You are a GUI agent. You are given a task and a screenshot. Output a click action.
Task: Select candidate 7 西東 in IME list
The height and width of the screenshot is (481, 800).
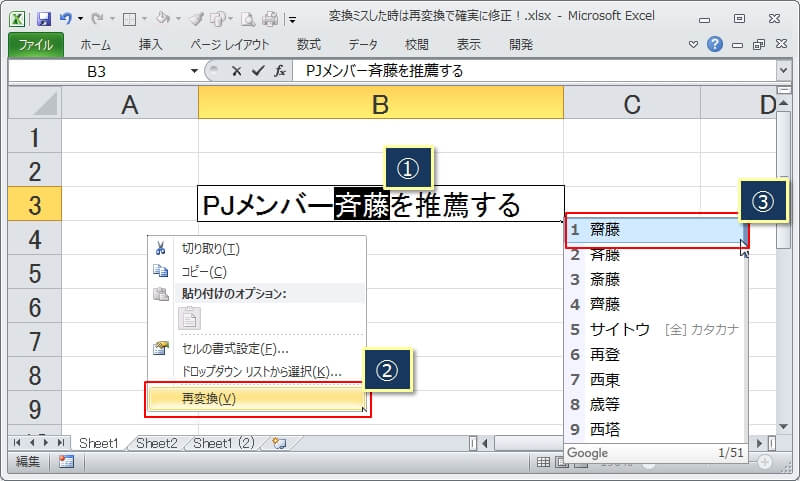[x=656, y=379]
